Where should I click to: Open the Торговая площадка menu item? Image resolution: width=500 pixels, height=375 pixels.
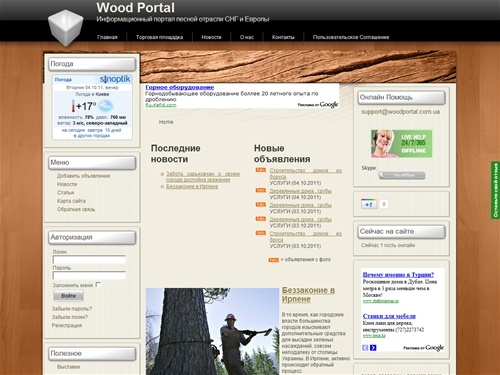pos(159,37)
